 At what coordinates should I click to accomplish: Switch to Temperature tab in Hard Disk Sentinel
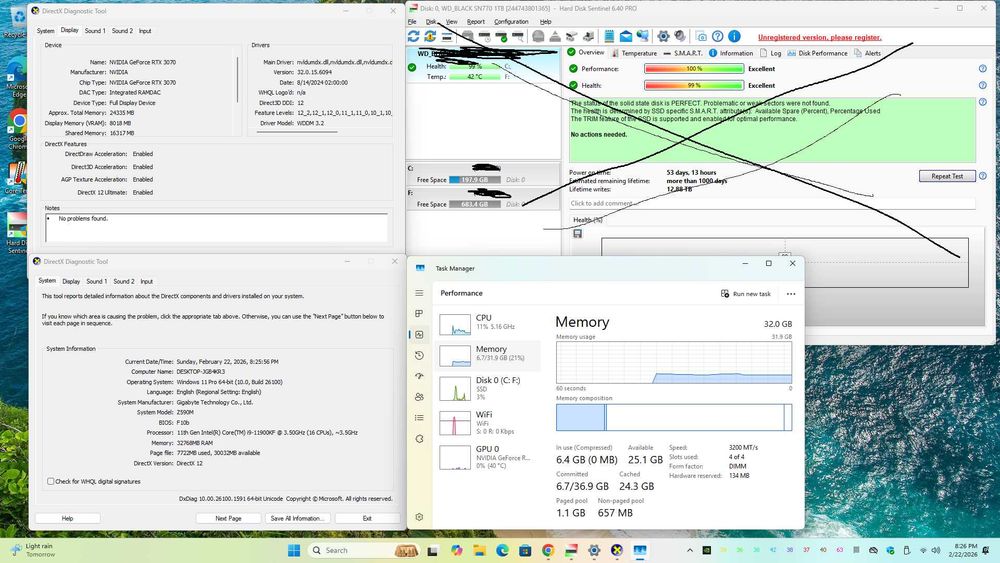coord(634,53)
